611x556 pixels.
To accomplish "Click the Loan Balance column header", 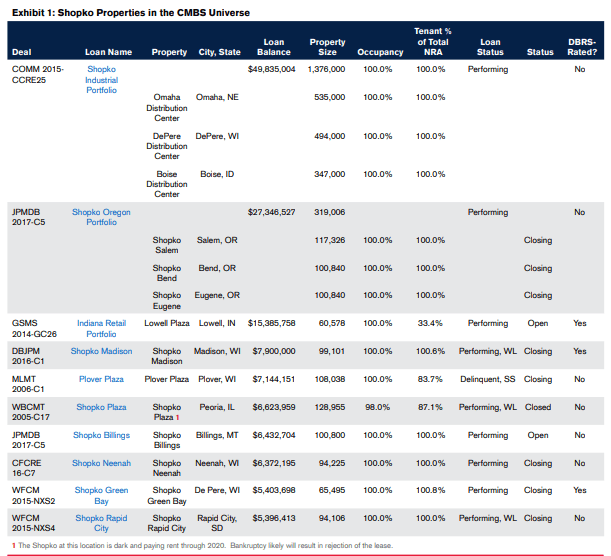I will pos(273,47).
